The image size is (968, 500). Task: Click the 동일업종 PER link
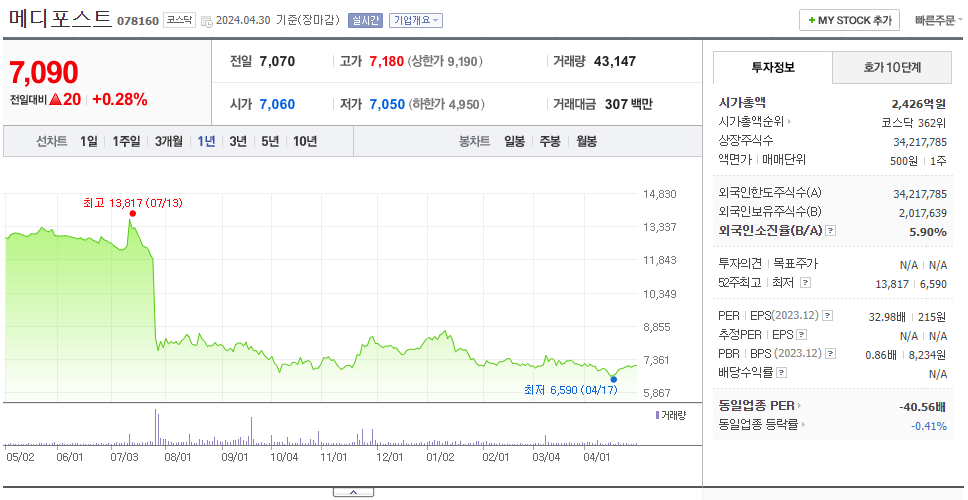(x=756, y=406)
